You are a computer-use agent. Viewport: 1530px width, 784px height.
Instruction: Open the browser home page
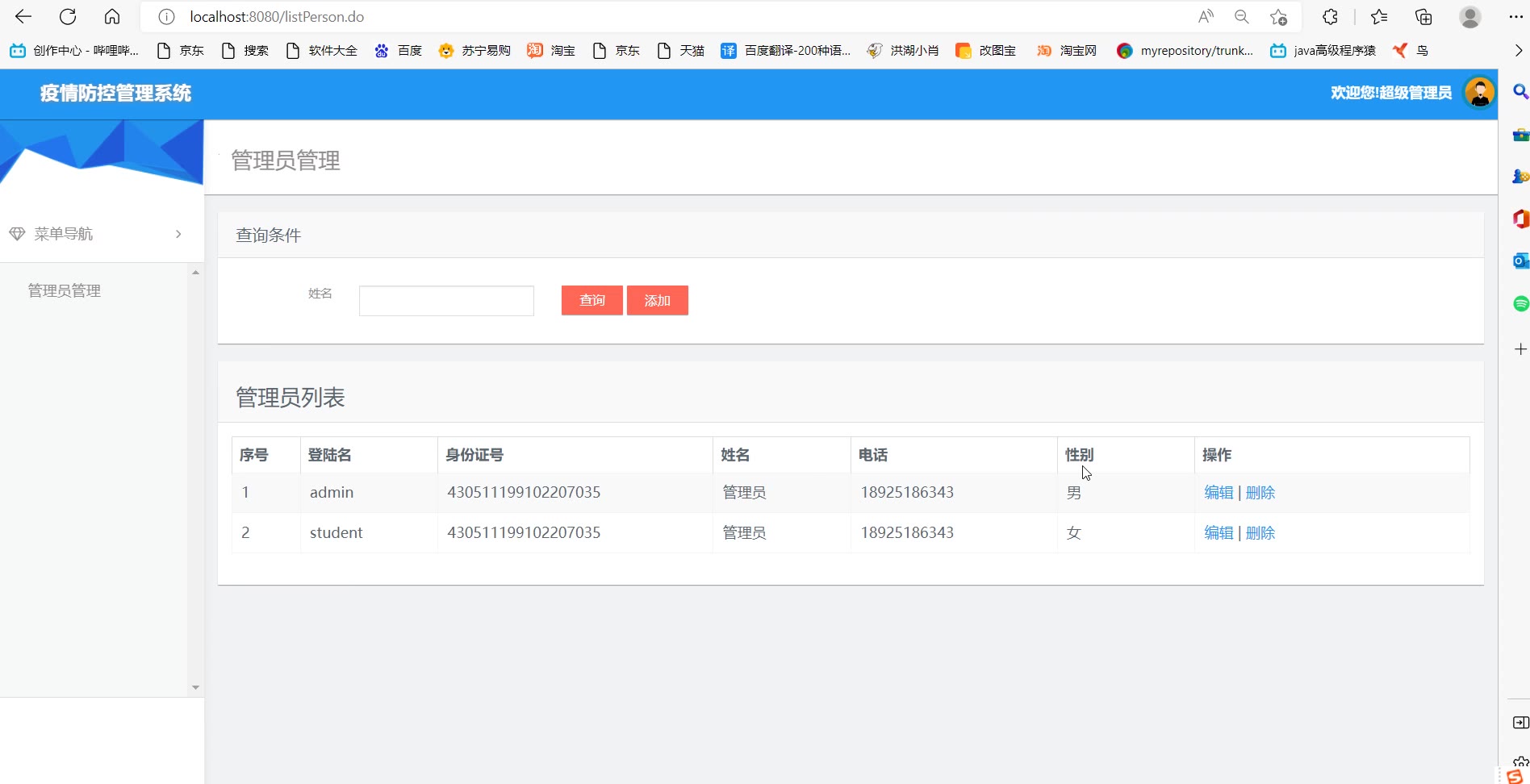tap(112, 17)
